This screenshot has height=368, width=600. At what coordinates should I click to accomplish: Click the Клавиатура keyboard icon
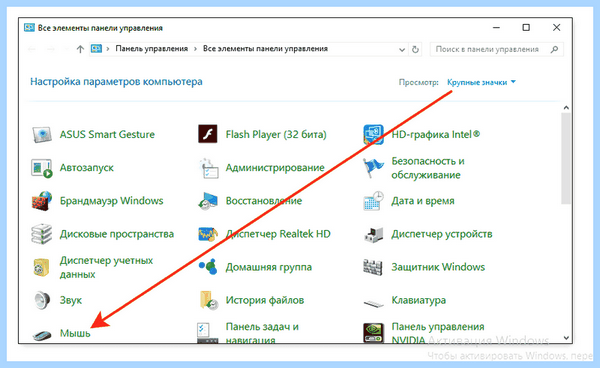click(373, 304)
